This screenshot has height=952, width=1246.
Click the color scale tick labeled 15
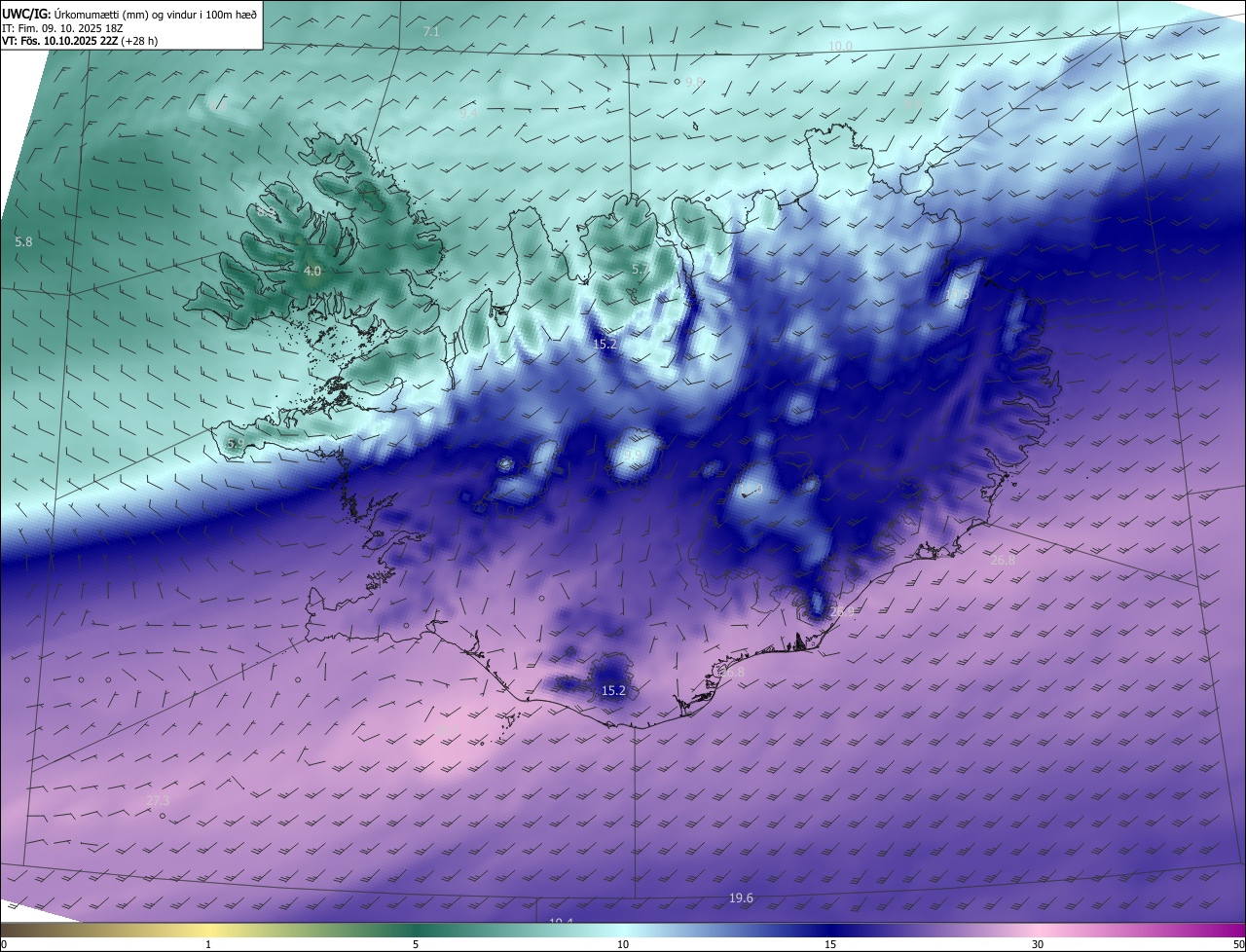[830, 944]
